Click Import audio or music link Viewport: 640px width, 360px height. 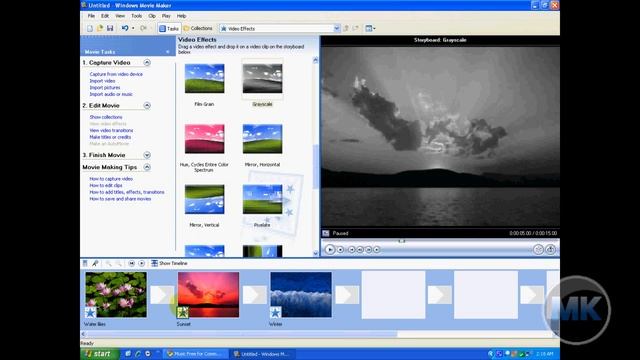(111, 94)
